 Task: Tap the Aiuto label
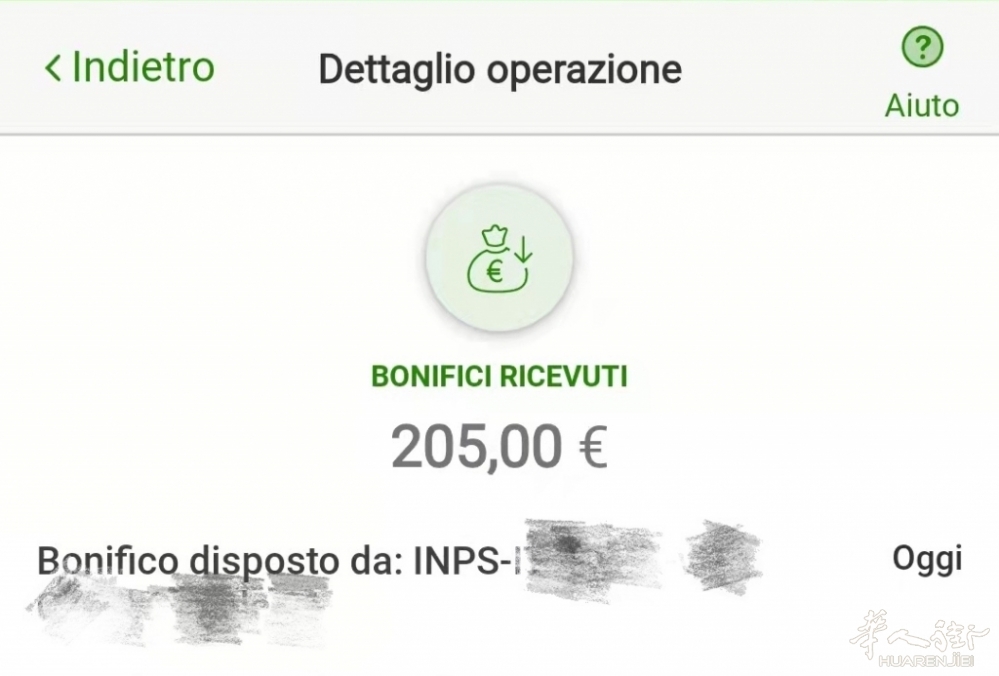[x=921, y=105]
